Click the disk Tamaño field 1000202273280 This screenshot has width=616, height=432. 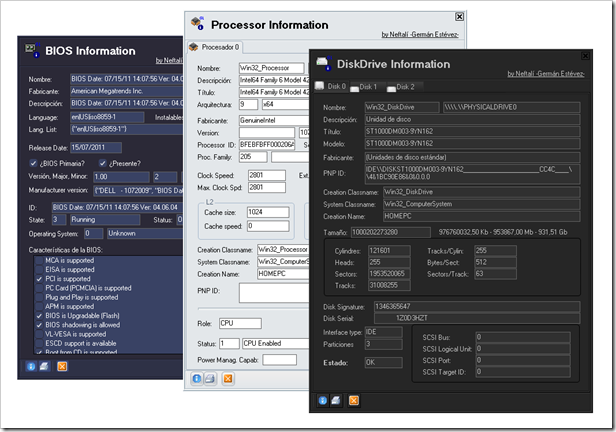point(390,232)
